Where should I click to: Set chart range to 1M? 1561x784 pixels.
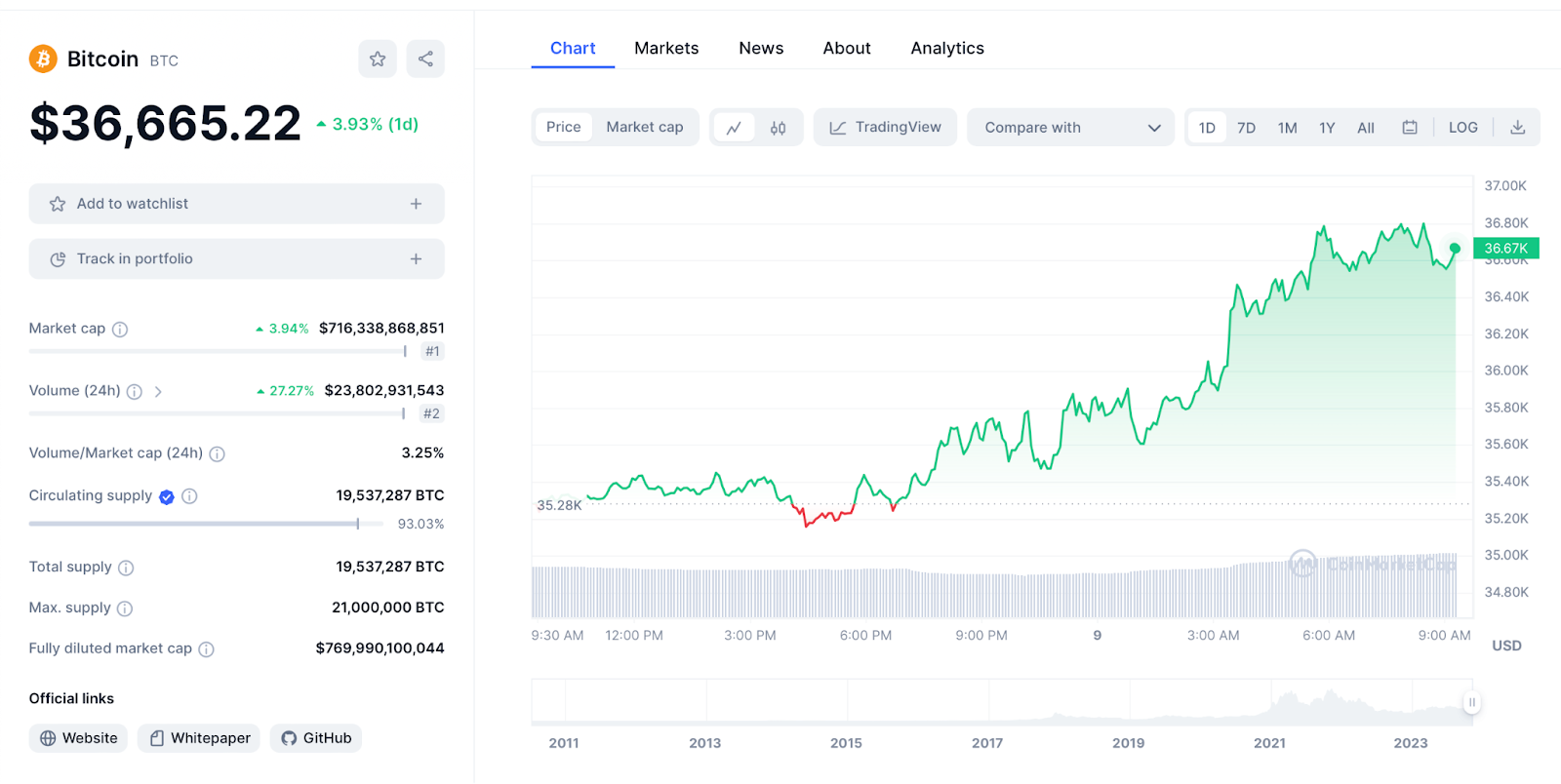click(x=1287, y=128)
